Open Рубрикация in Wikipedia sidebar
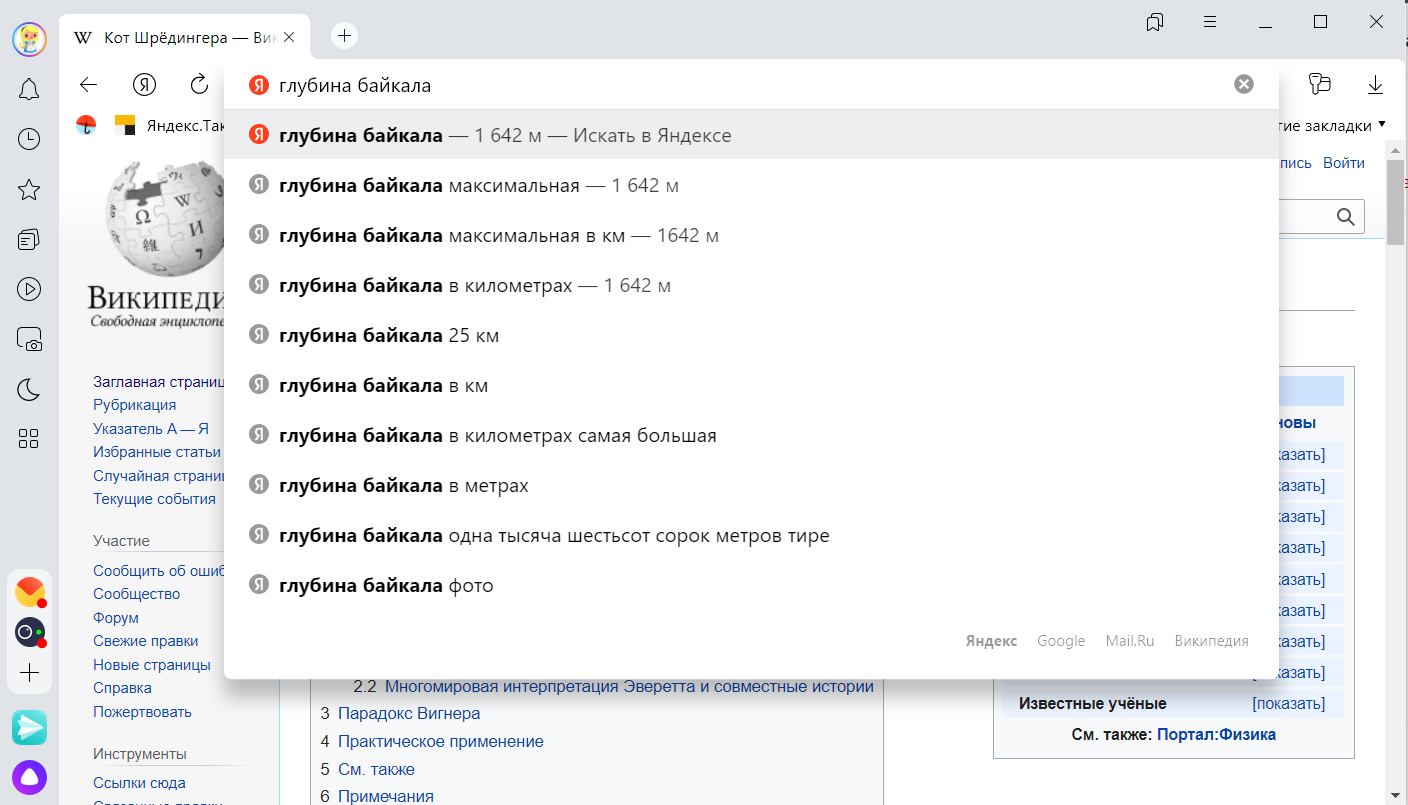Screen dimensions: 1408x805 point(135,405)
